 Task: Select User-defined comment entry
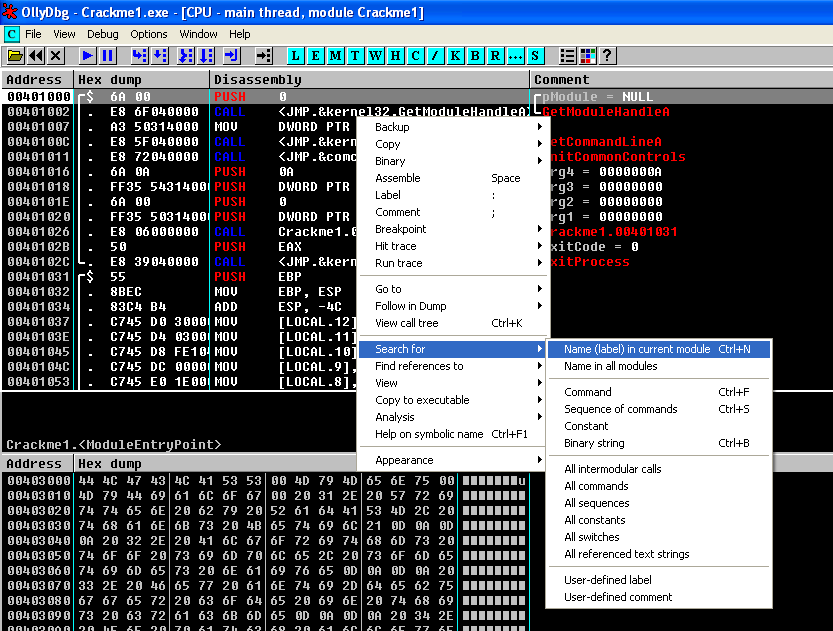659,597
